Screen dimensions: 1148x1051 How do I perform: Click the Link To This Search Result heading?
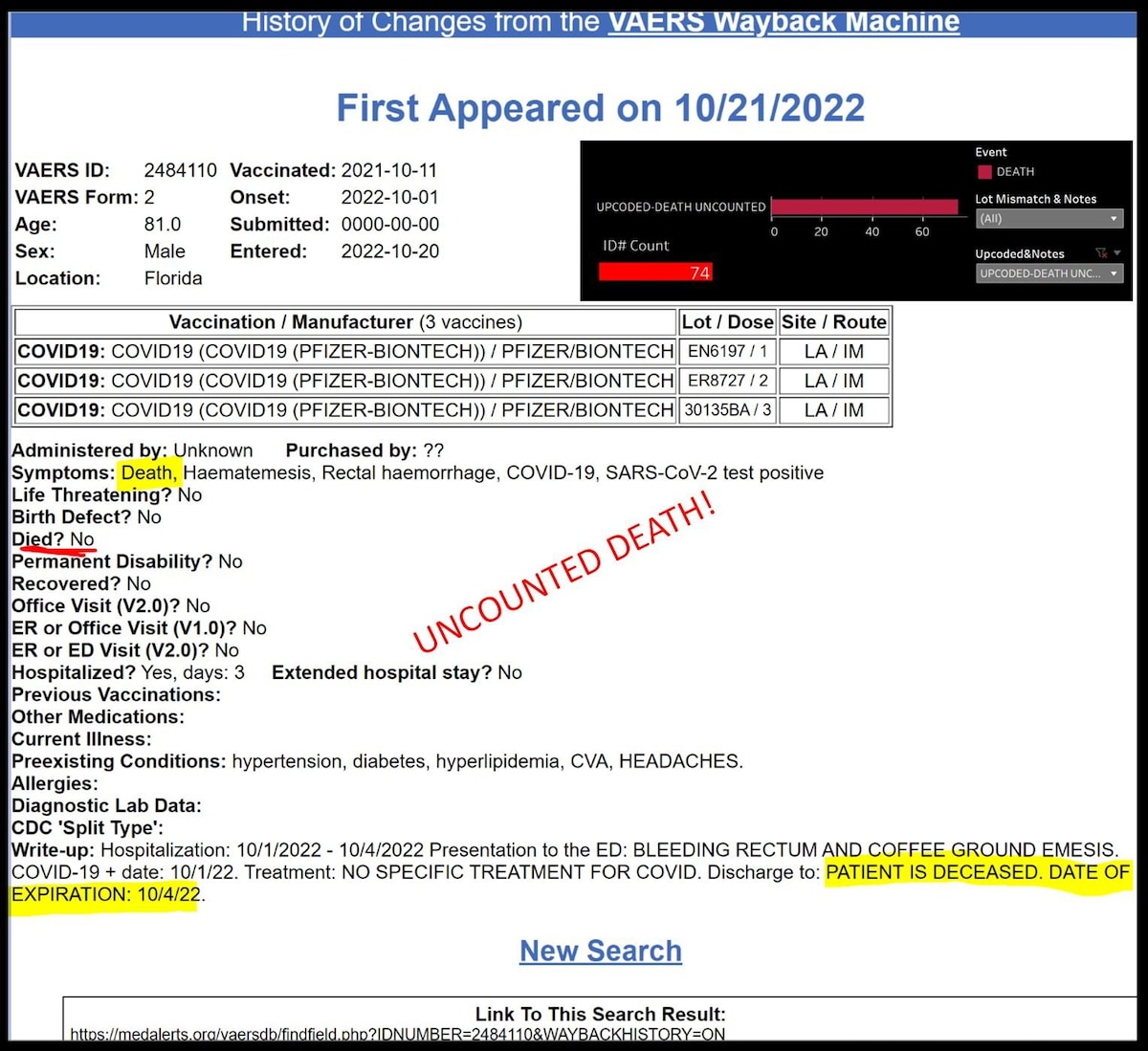pyautogui.click(x=601, y=1014)
